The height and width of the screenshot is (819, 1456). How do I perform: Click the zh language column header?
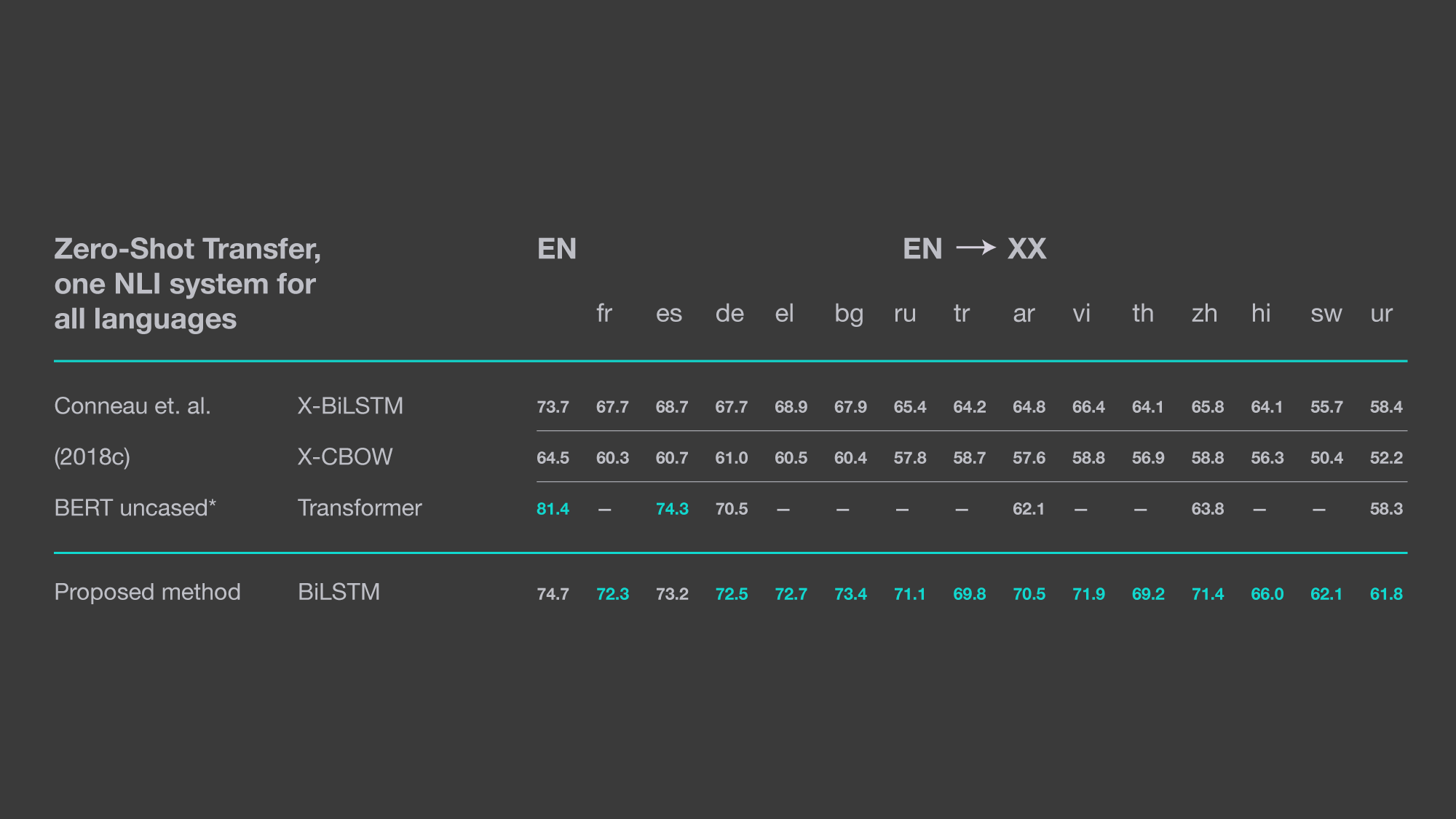coord(1204,313)
